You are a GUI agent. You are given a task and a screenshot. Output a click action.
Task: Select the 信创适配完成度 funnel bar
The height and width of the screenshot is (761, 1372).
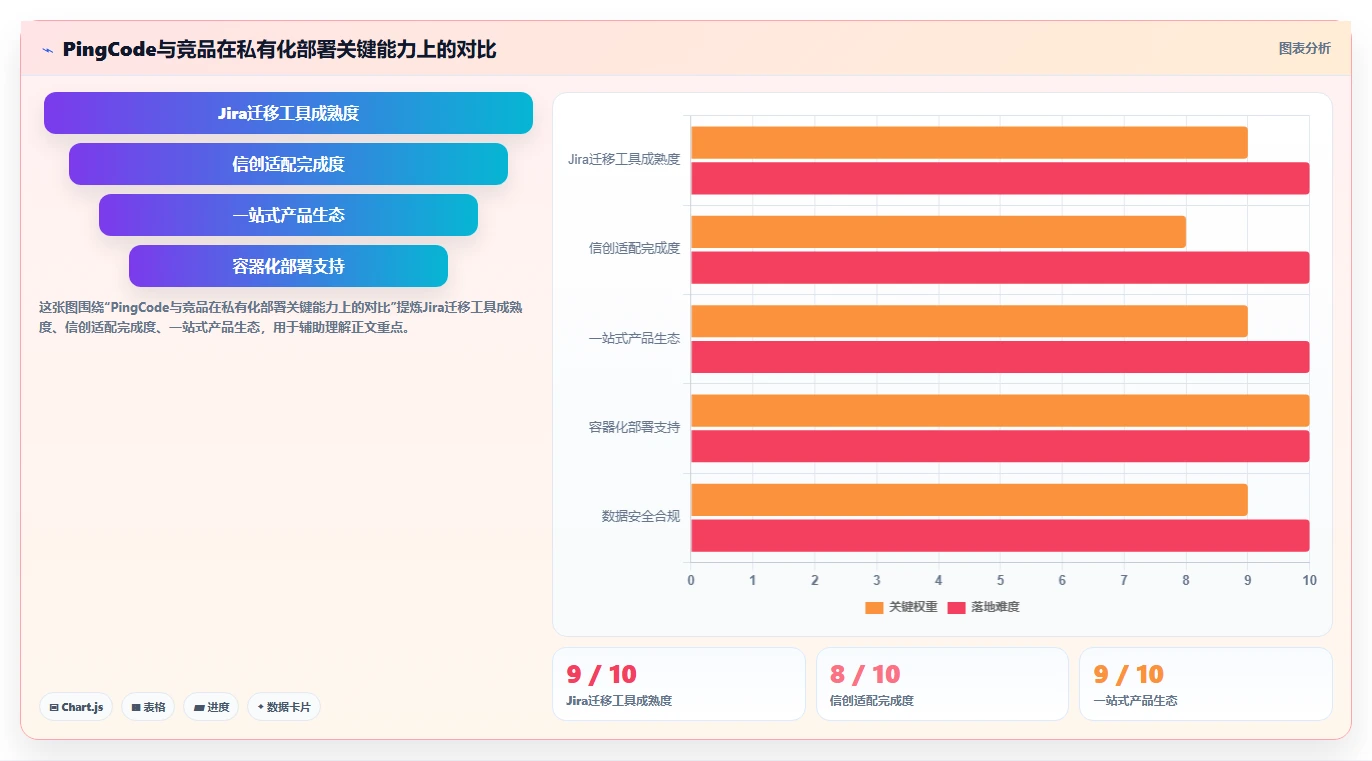(288, 164)
